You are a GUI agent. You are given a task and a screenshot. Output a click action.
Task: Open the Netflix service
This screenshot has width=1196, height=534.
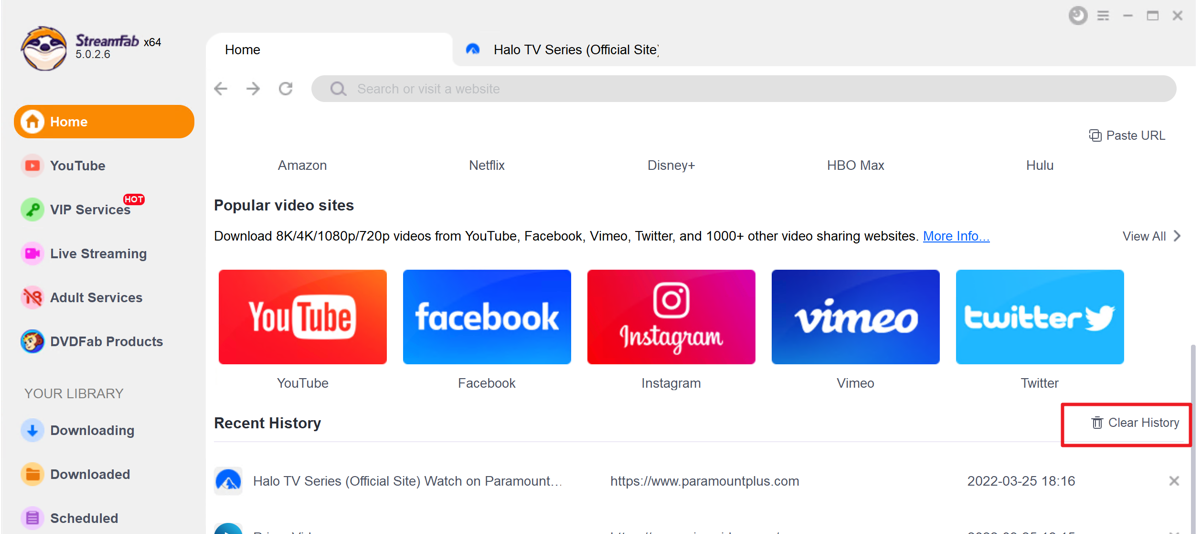(487, 165)
